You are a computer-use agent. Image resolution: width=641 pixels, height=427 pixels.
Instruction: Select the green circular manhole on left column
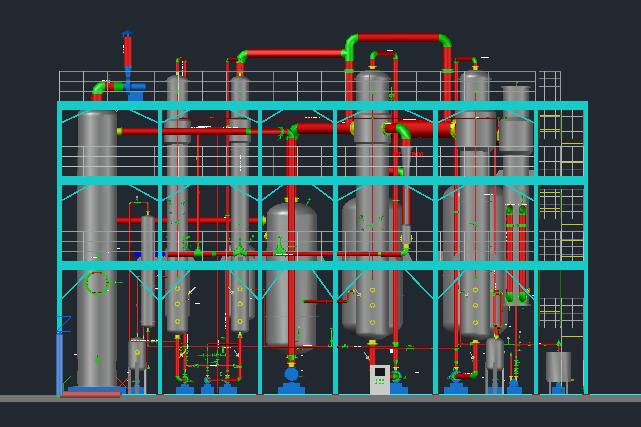pyautogui.click(x=97, y=283)
